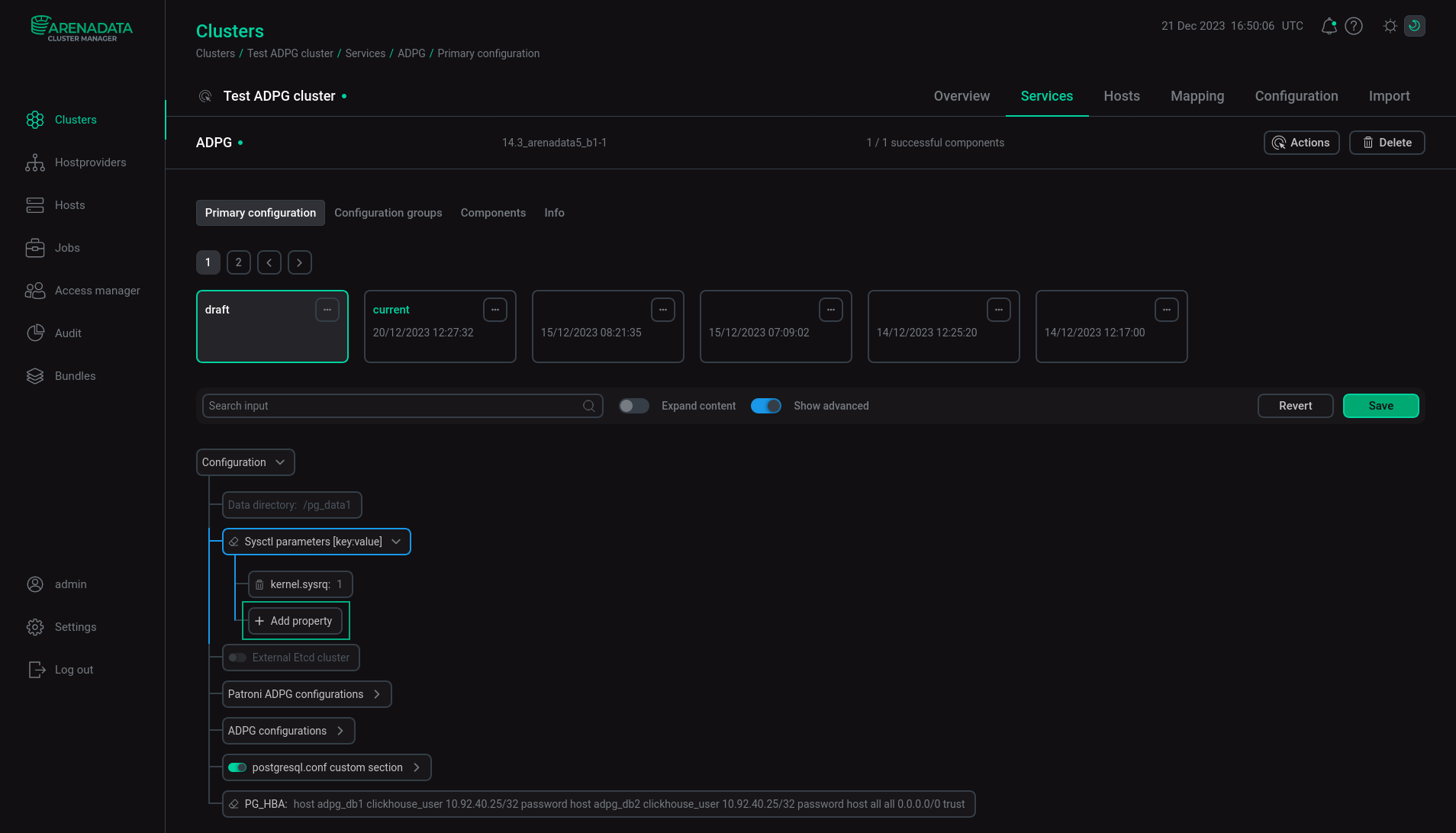The image size is (1456, 833).
Task: Expand postgresql.conf custom section chevron
Action: tap(417, 767)
